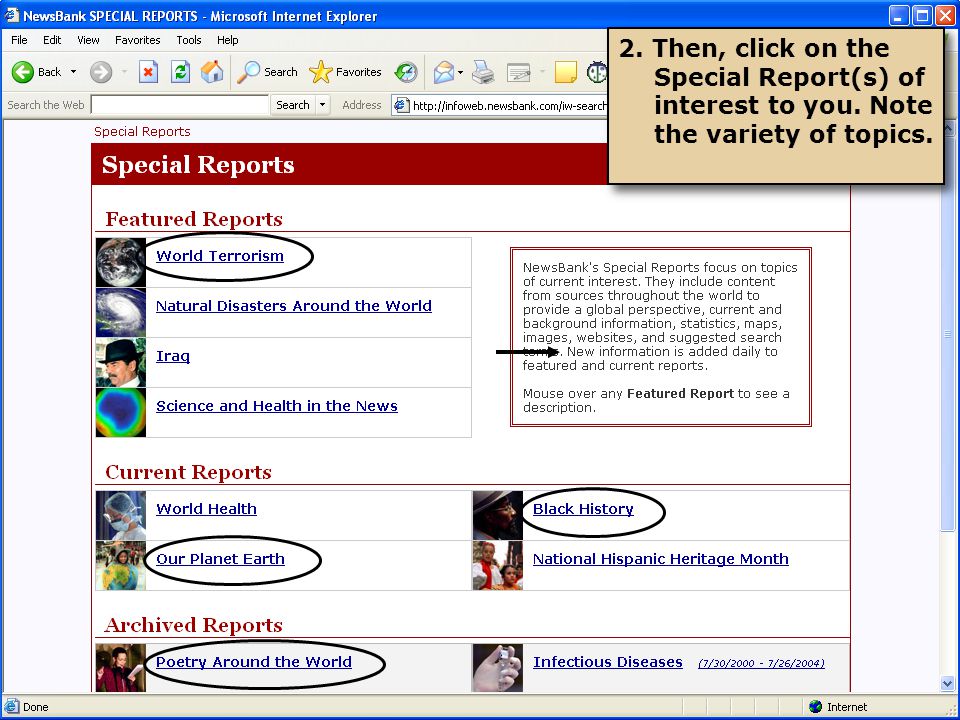This screenshot has width=960, height=720.
Task: Open the Favorites star button
Action: (345, 72)
